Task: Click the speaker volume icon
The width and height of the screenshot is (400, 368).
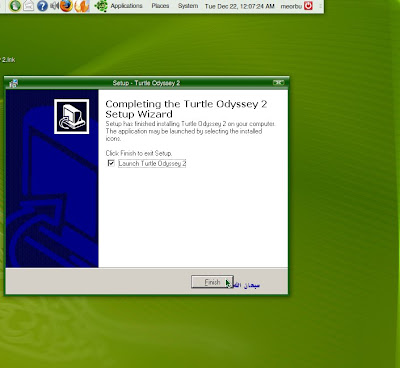Action: point(54,6)
